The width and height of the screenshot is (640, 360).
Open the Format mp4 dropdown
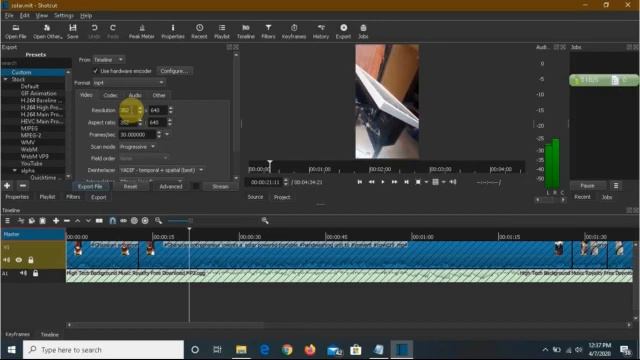129,83
